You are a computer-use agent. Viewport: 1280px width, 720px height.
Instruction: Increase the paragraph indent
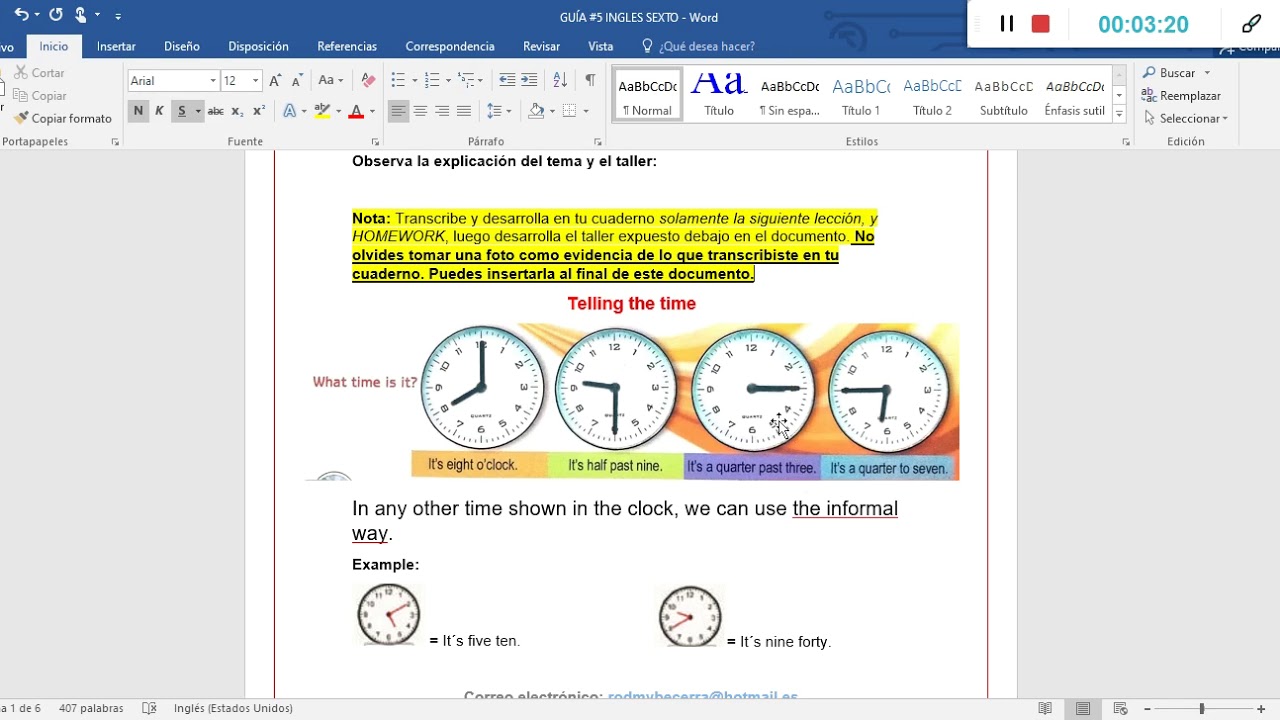coord(529,81)
